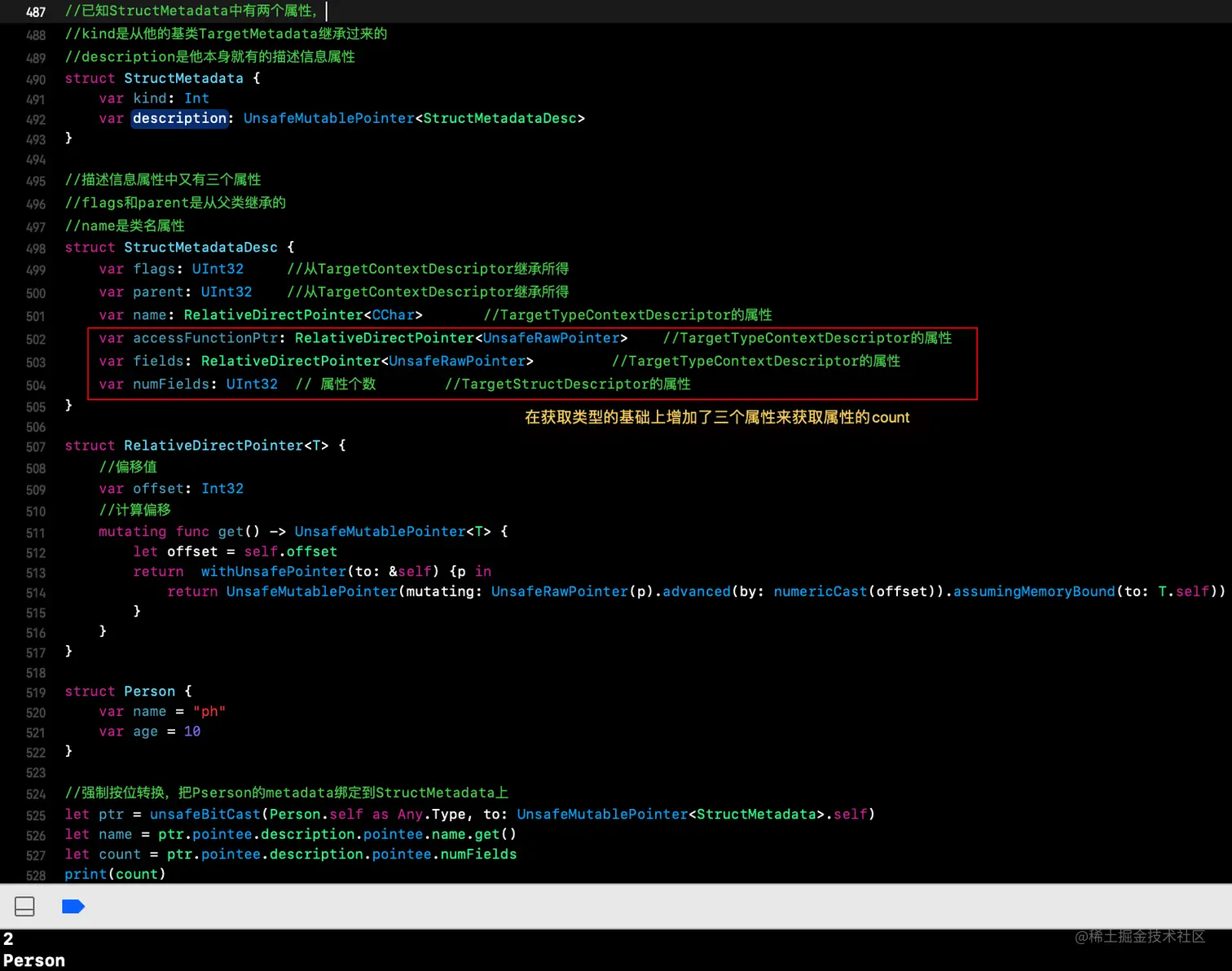Click the console output "2"
Screen dimensions: 1232x971
(8, 938)
